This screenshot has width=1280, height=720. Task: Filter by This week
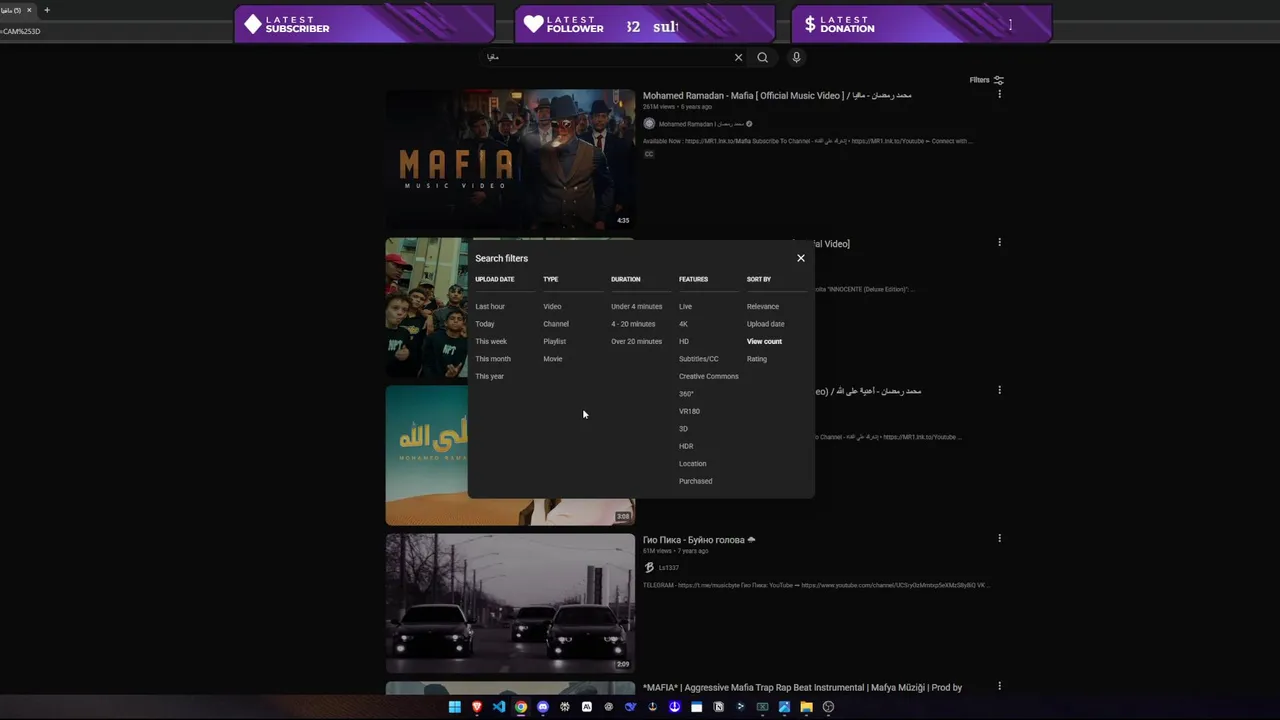(491, 341)
